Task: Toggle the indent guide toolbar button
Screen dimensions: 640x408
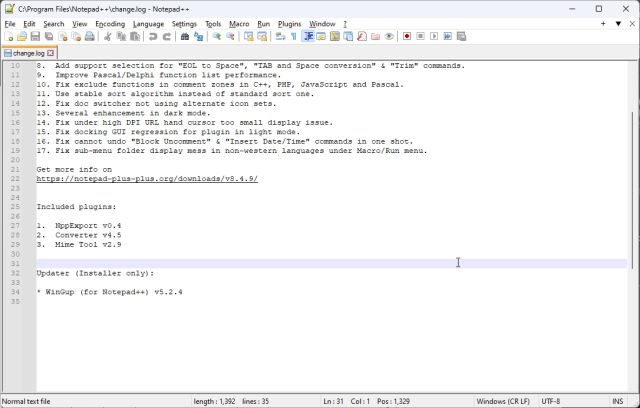Action: (308, 37)
